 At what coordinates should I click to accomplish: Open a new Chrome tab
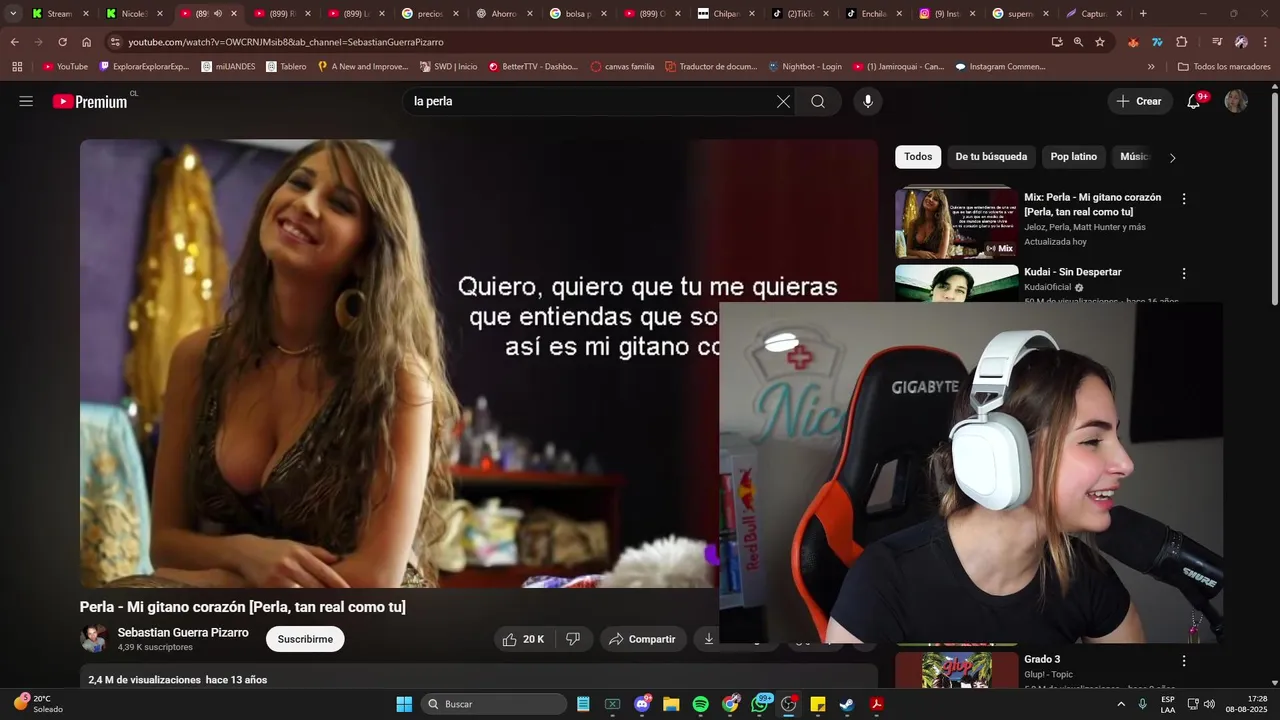point(1143,14)
